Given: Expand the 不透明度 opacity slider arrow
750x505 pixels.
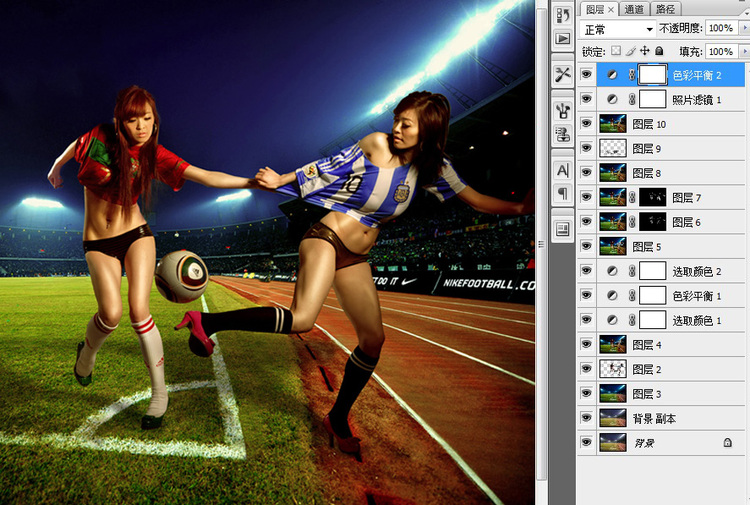Looking at the screenshot, I should click(x=744, y=28).
